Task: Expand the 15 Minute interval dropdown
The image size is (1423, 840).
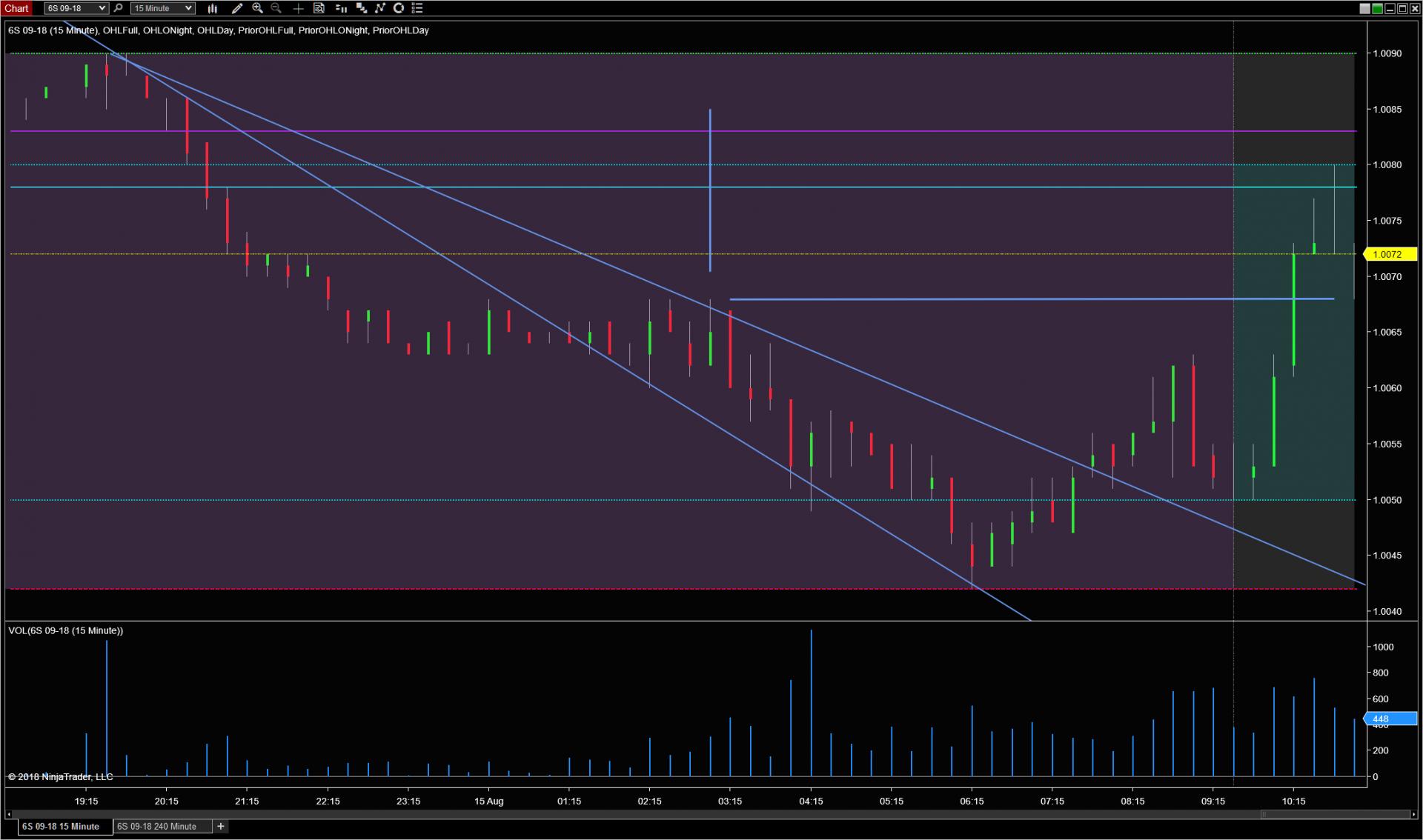Action: [x=188, y=8]
